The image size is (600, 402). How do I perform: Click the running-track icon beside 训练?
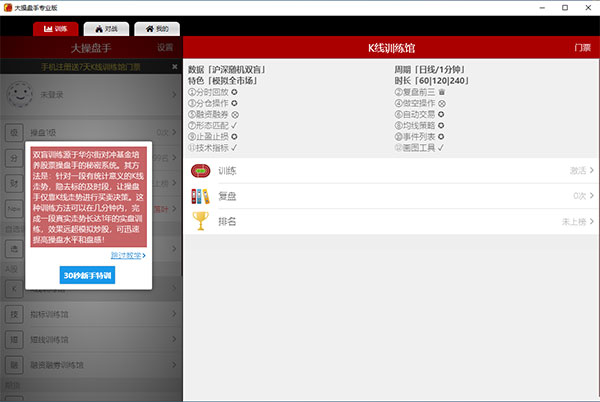[202, 170]
